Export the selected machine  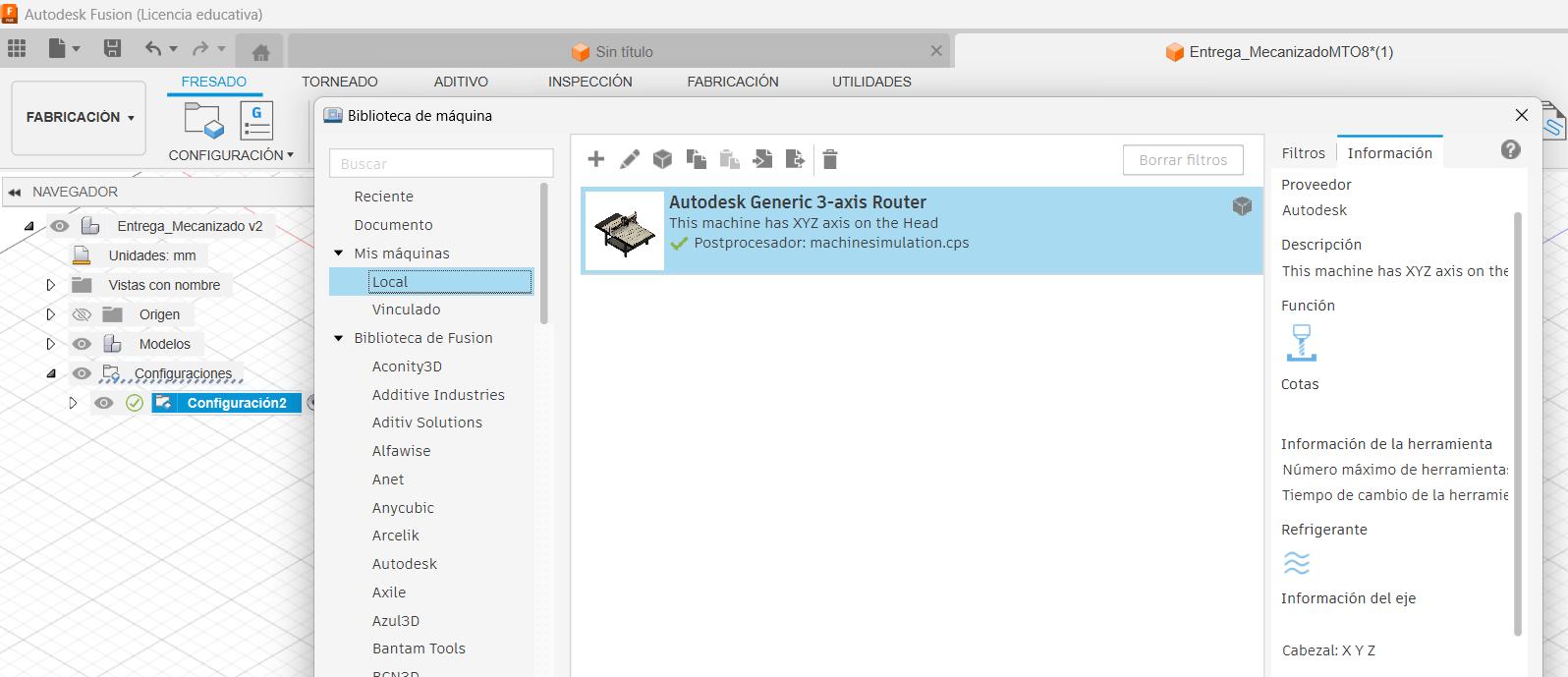[796, 159]
